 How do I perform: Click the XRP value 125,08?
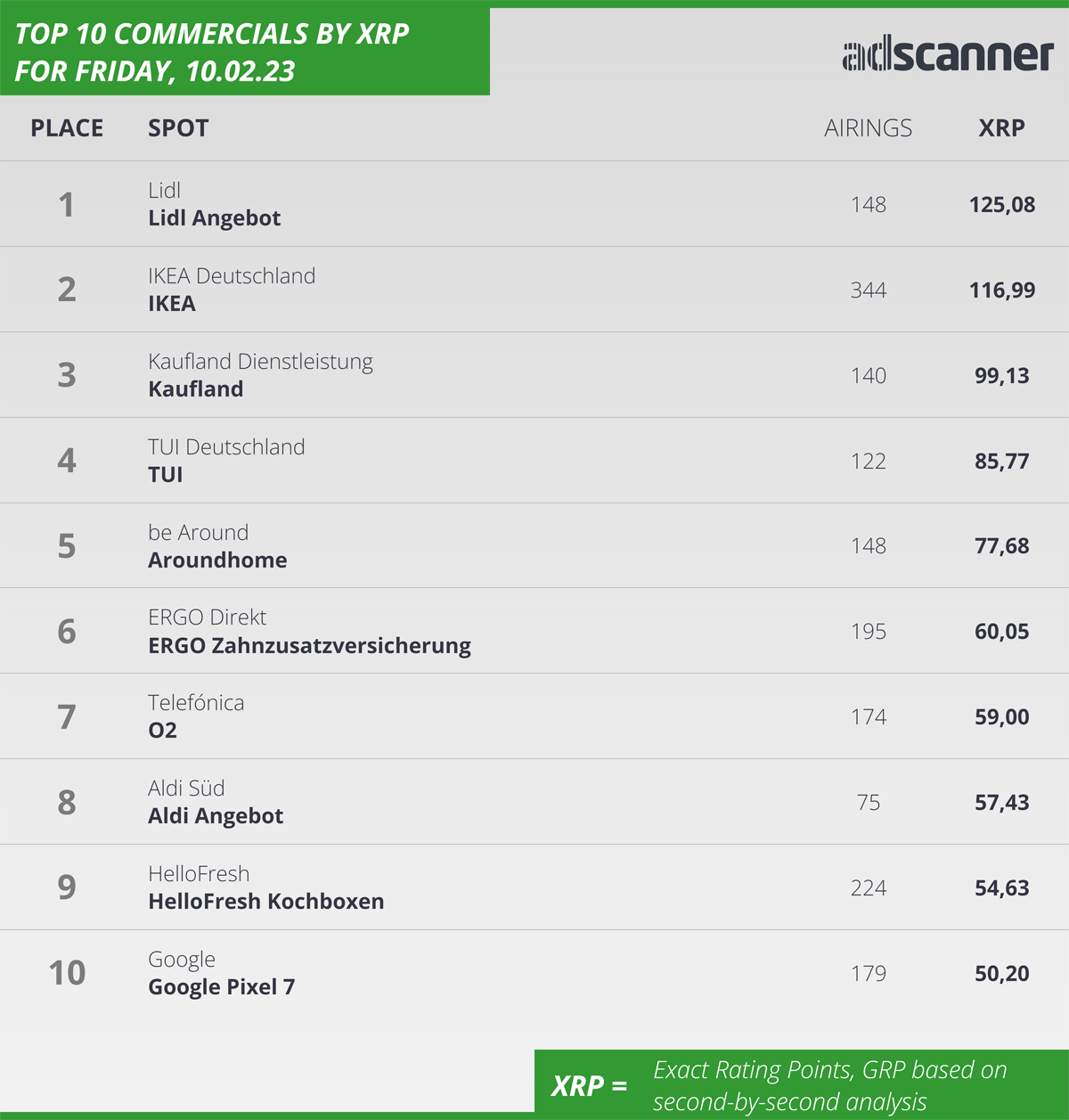click(x=1002, y=205)
